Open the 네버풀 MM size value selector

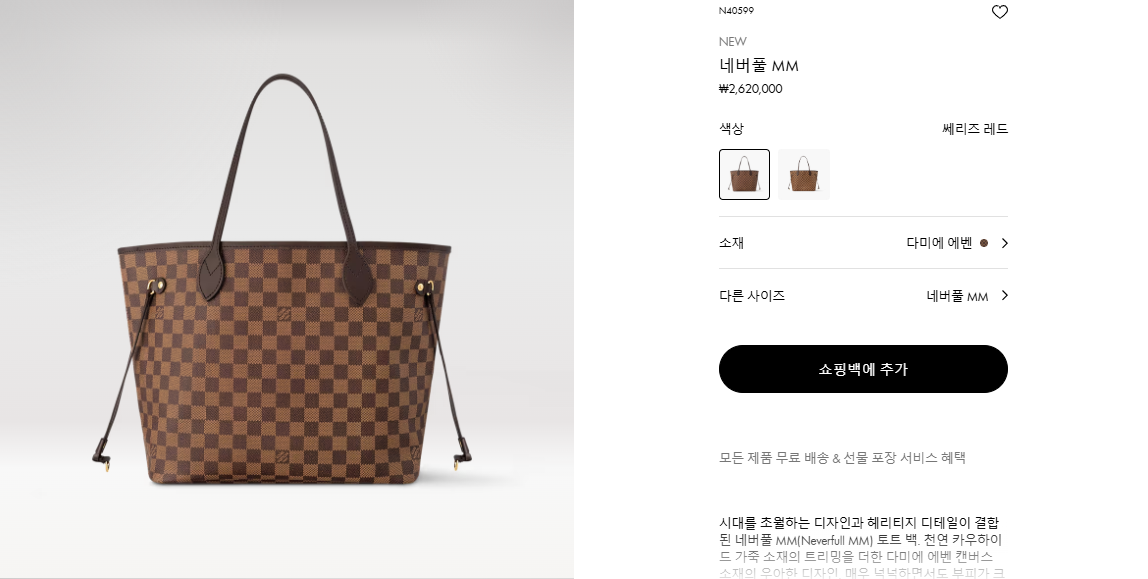pos(958,296)
